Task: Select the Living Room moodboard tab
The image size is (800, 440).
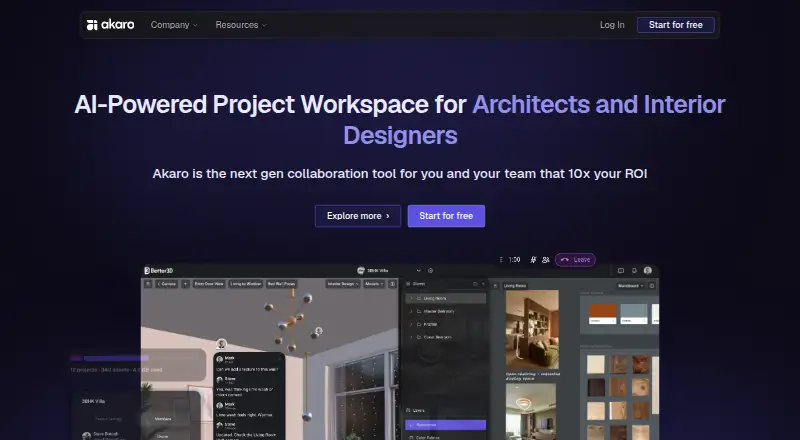Action: pyautogui.click(x=515, y=286)
